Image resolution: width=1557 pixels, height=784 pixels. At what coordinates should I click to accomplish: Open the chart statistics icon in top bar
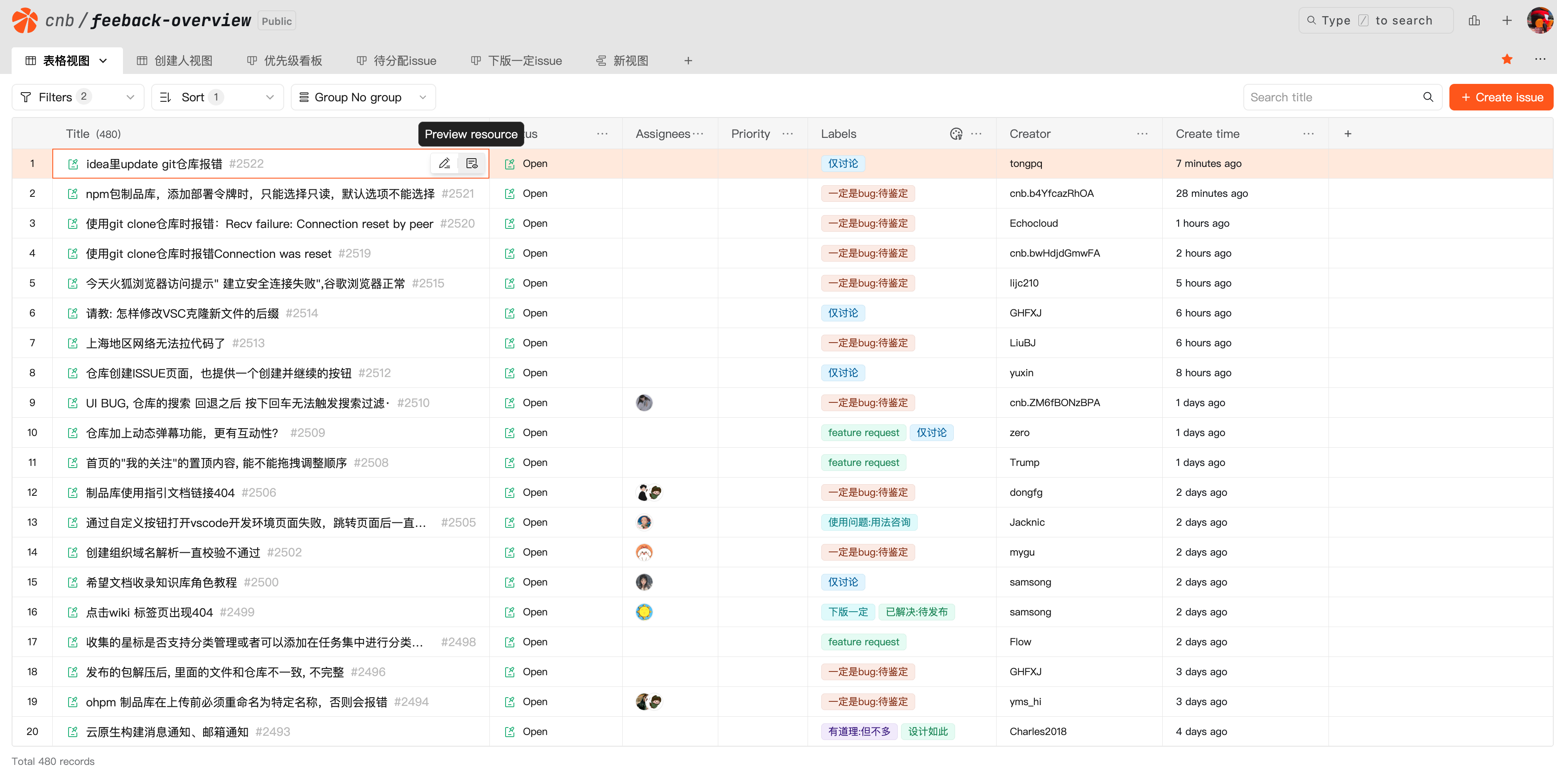1474,20
